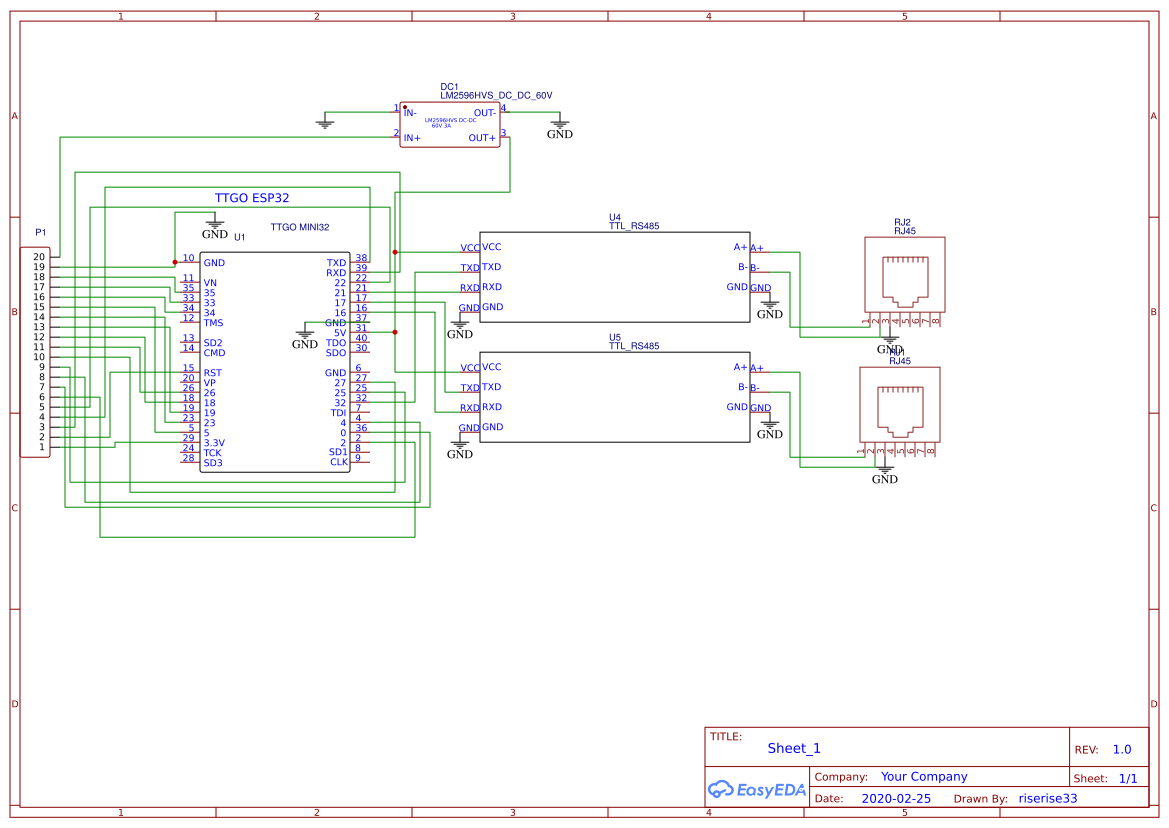Select the green wire from OUT+ of DC1
1169x828 pixels.
pos(512,165)
